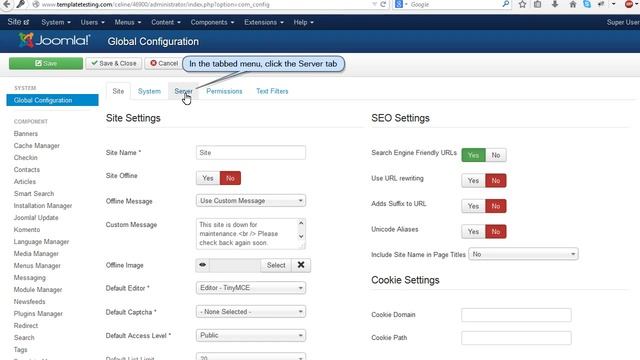Set Use URL rewriting to No
This screenshot has width=640, height=360.
[x=496, y=180]
